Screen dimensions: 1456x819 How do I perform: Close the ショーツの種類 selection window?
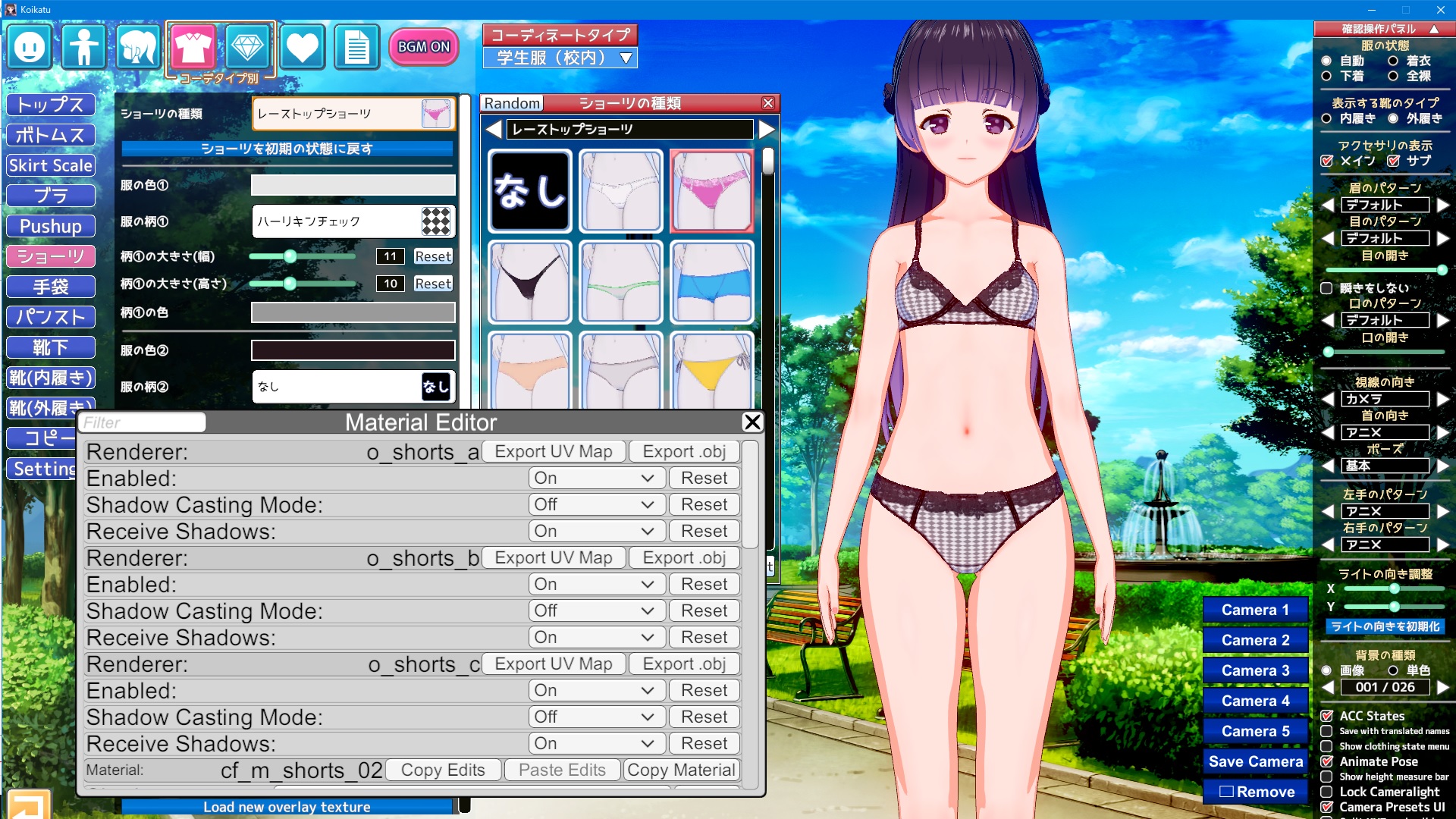point(768,103)
